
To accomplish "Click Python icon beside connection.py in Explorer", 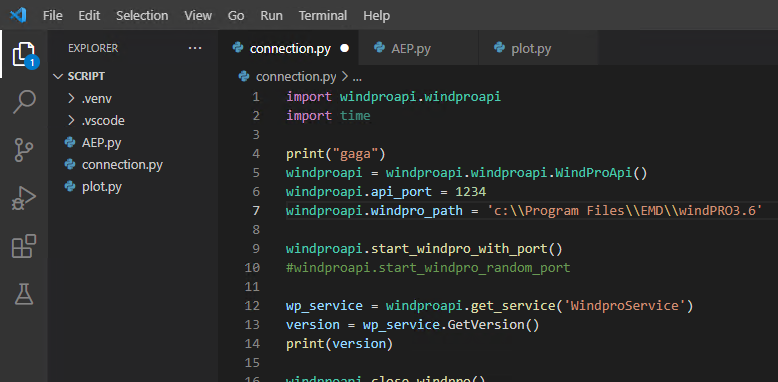I will point(70,164).
